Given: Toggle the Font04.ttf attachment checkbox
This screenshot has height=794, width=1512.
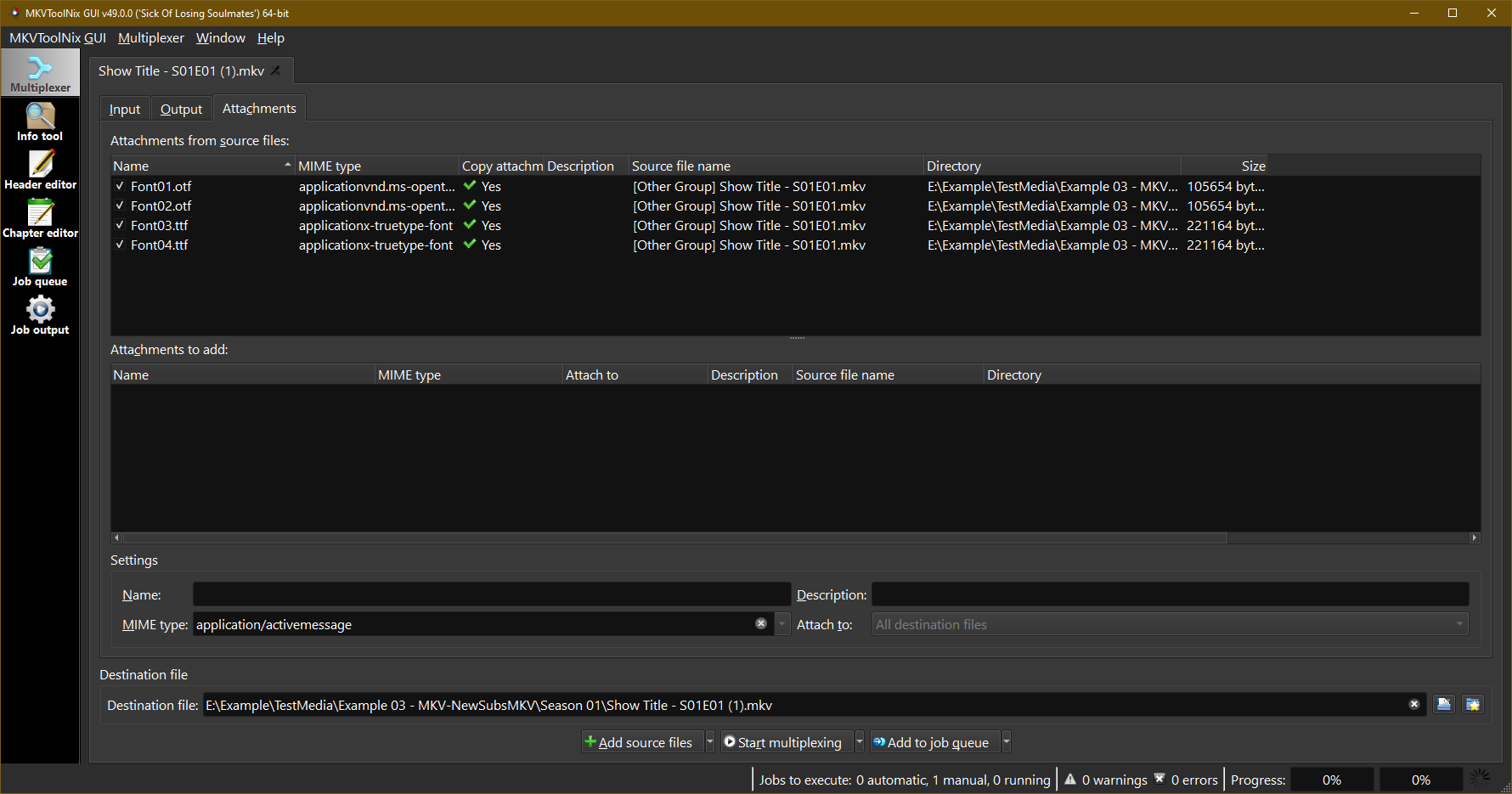Looking at the screenshot, I should 120,245.
